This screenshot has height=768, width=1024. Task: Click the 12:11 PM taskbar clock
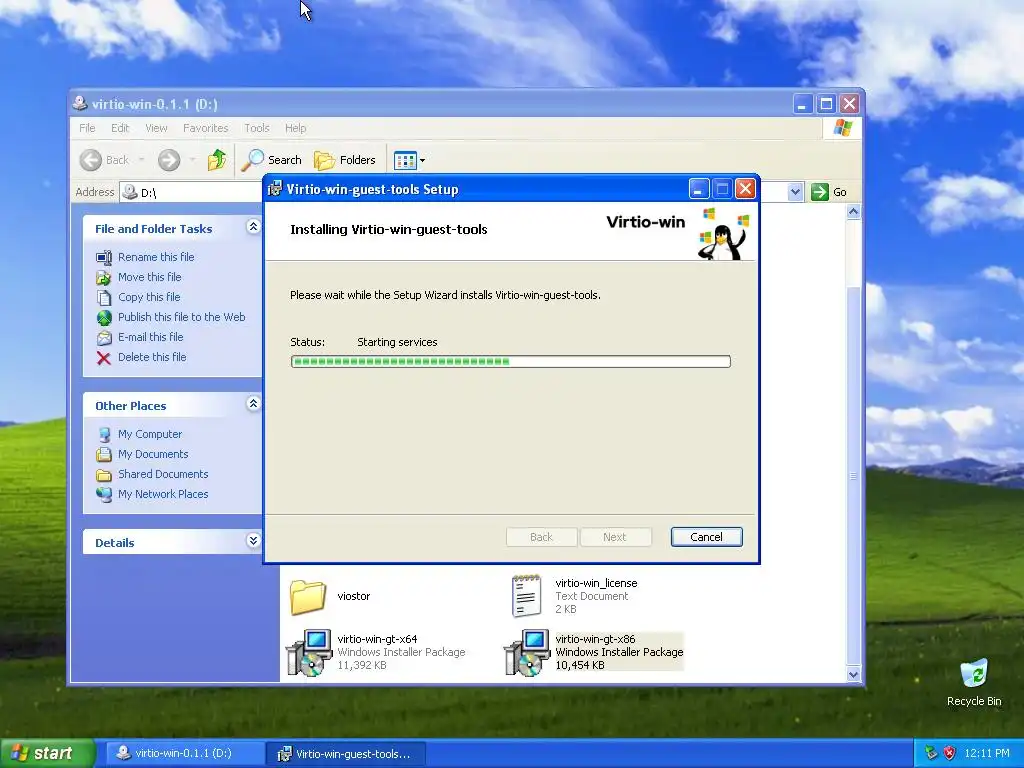pyautogui.click(x=987, y=753)
